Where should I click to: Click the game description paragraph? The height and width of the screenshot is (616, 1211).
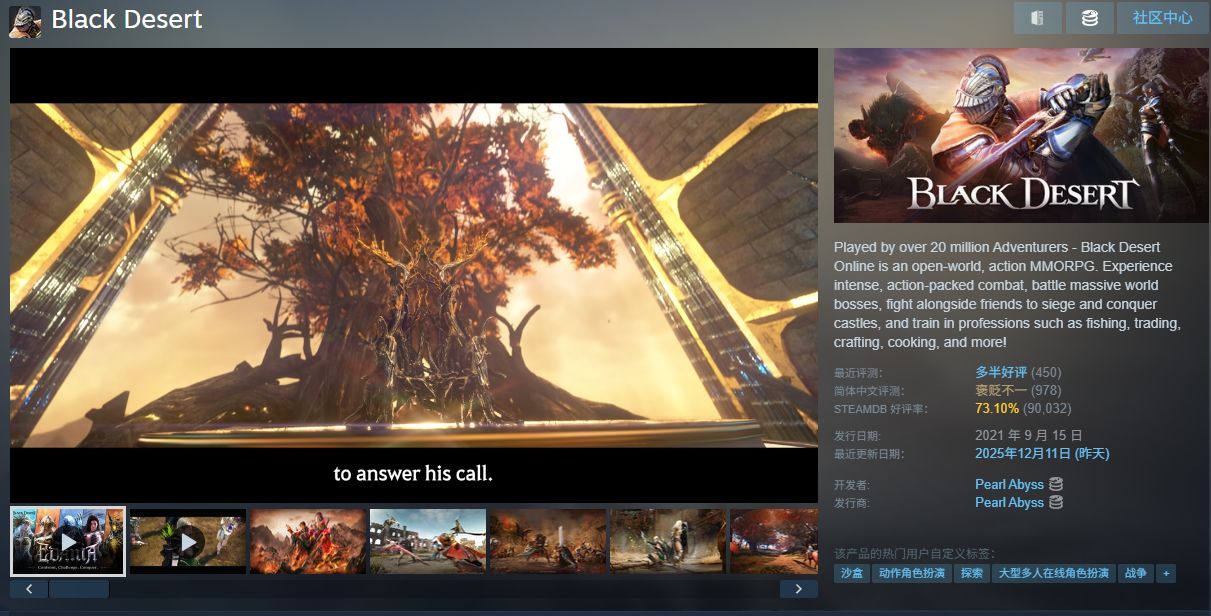(x=1008, y=294)
